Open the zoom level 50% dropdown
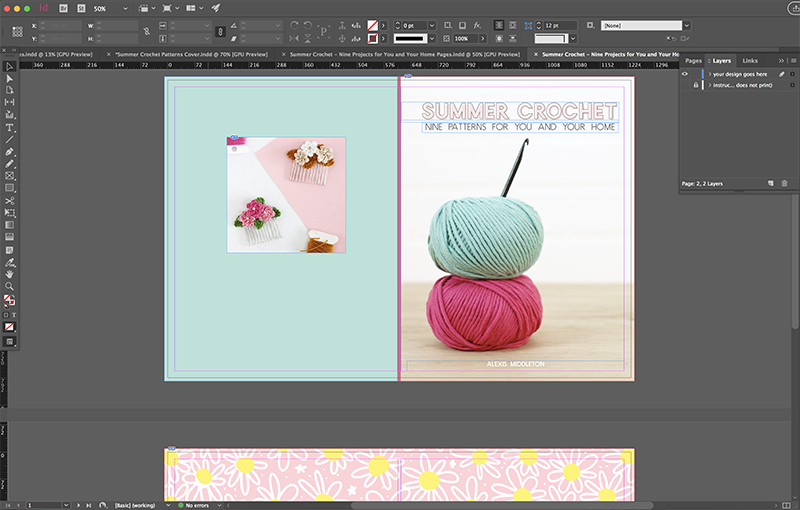 pyautogui.click(x=125, y=9)
